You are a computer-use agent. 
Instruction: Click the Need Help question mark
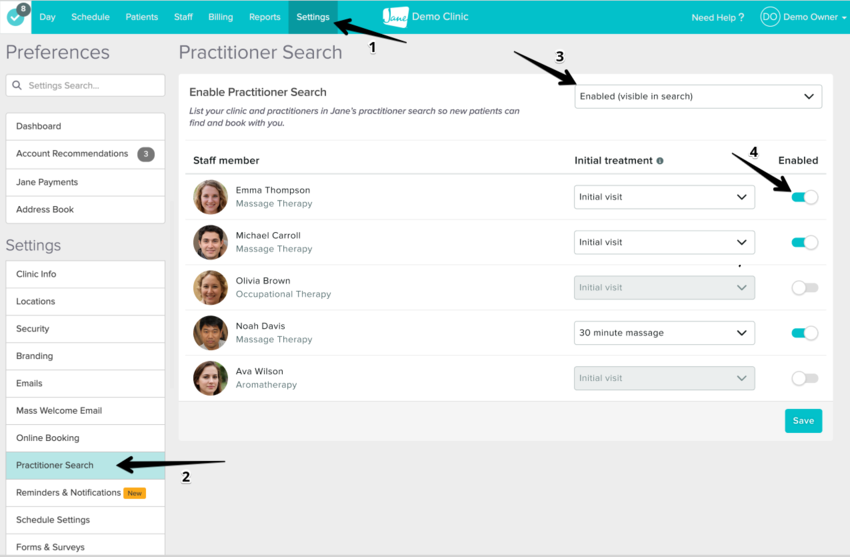(x=741, y=18)
